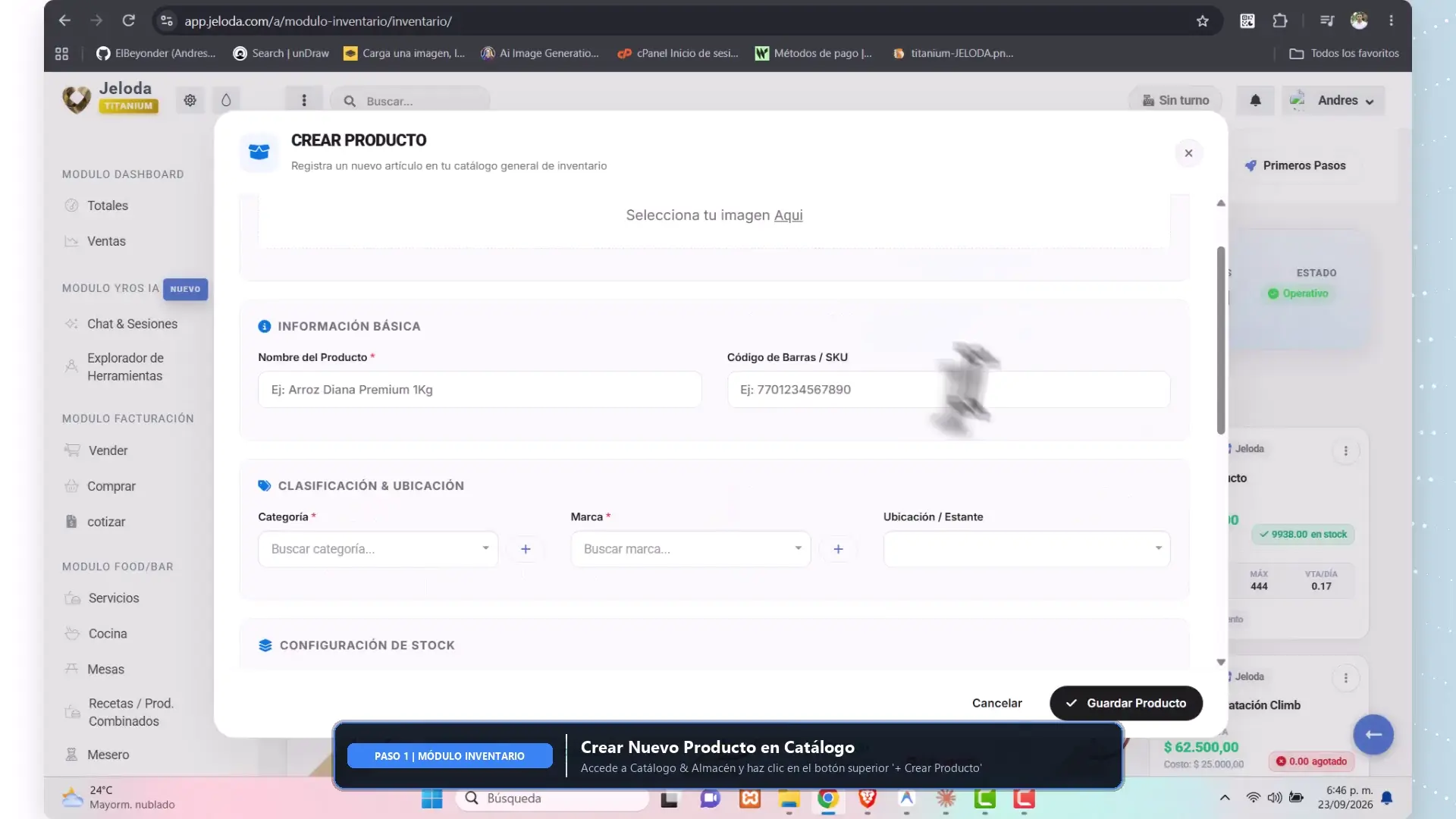The image size is (1456, 819).
Task: Expand the Categoría dropdown
Action: pos(378,549)
